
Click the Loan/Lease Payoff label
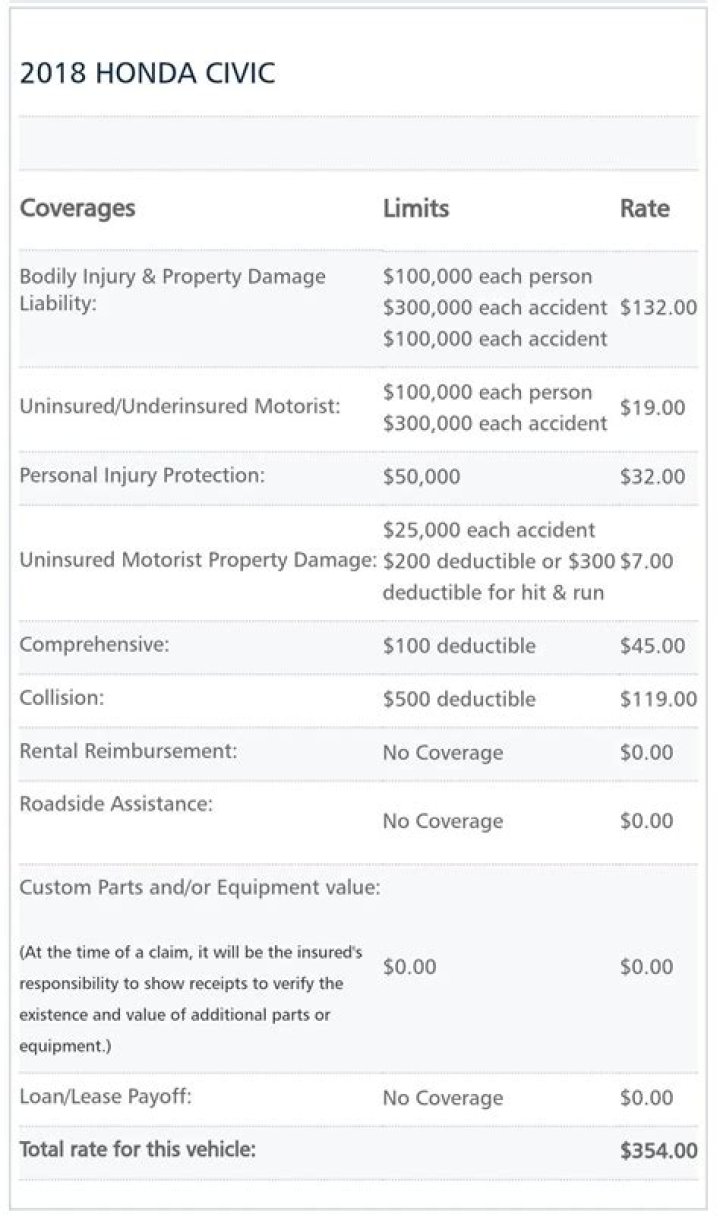point(105,1097)
